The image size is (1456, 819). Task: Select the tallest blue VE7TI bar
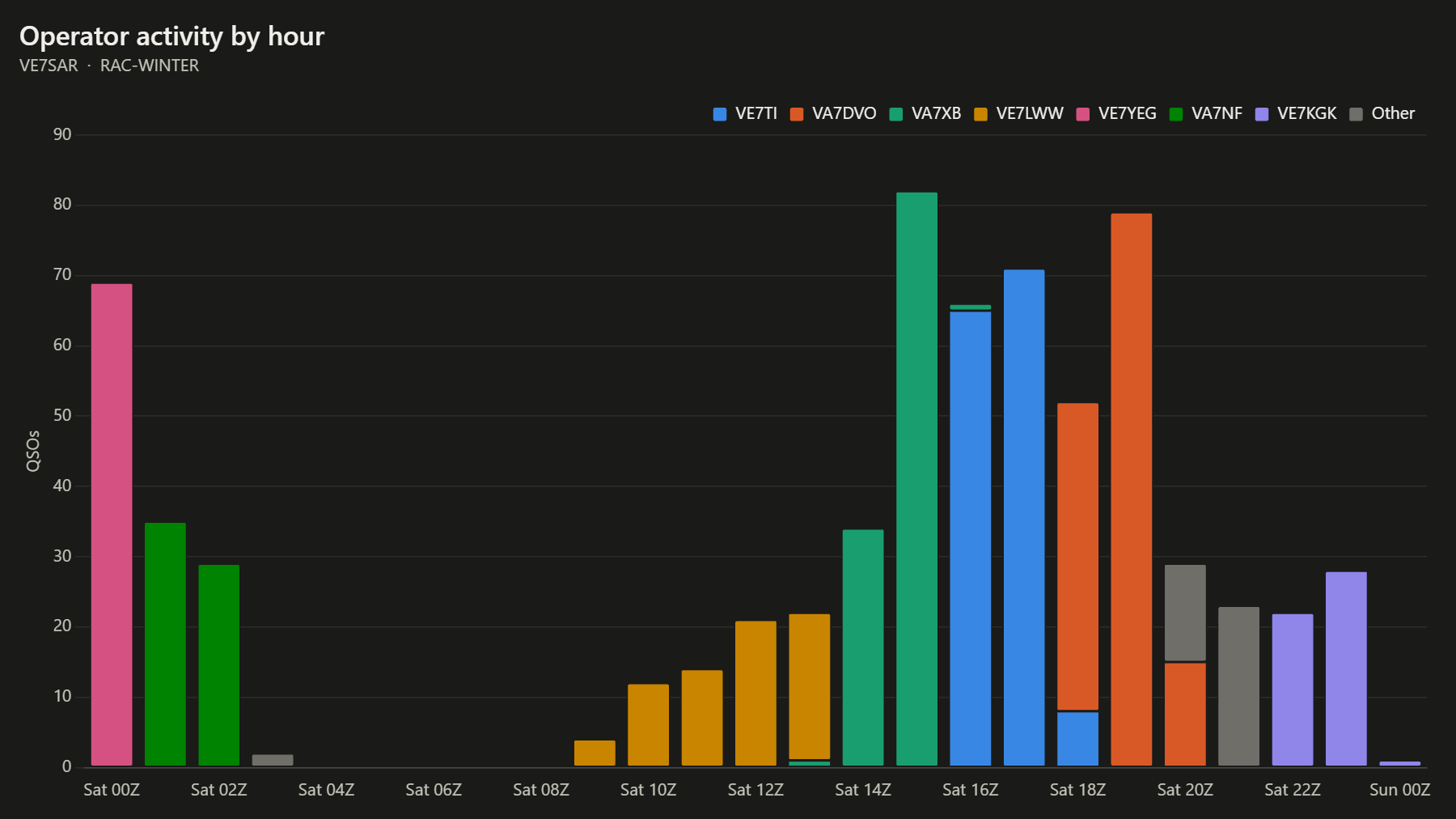coord(1024,518)
